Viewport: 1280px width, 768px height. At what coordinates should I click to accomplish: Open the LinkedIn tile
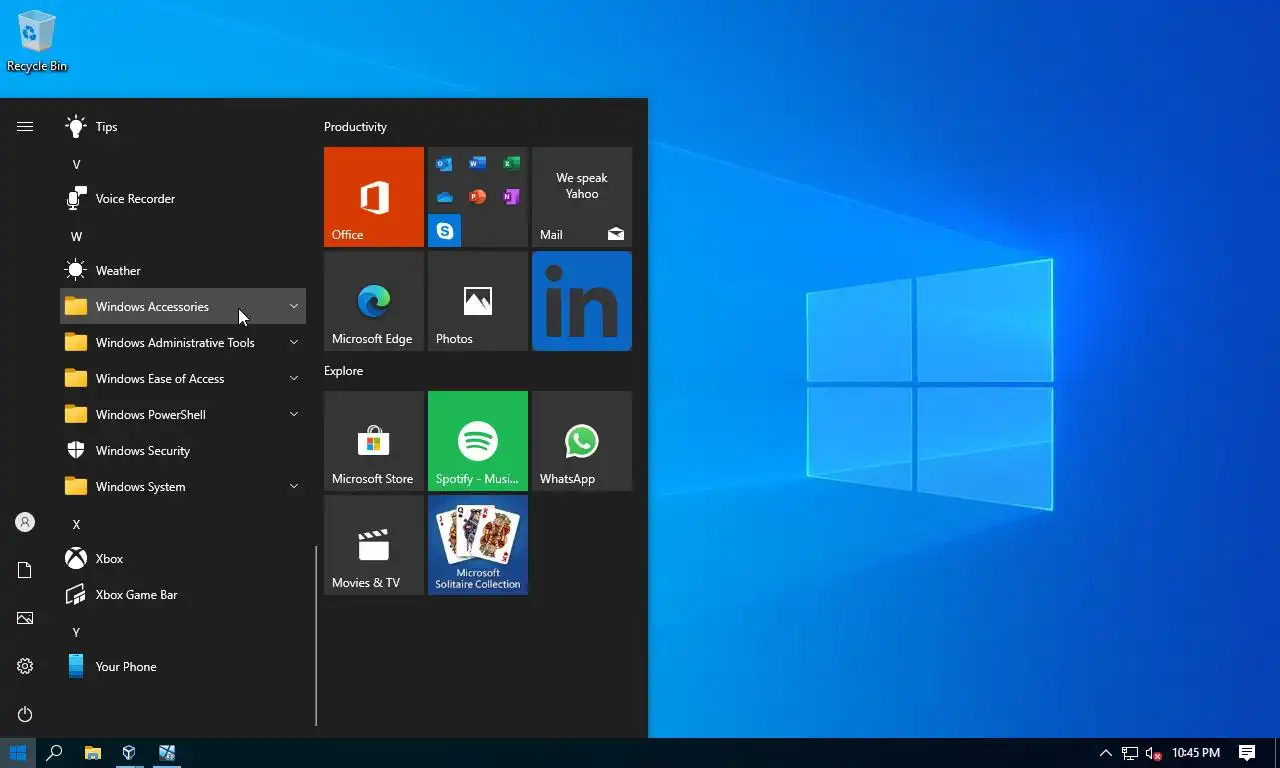tap(582, 301)
